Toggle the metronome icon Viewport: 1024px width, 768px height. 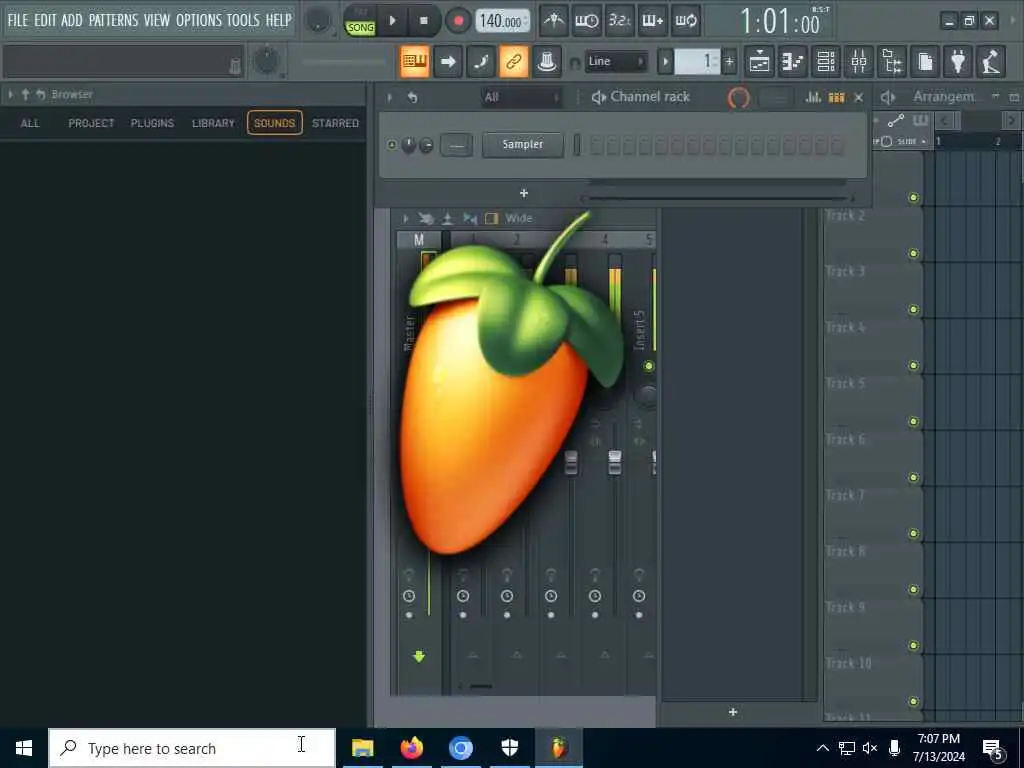tap(554, 21)
